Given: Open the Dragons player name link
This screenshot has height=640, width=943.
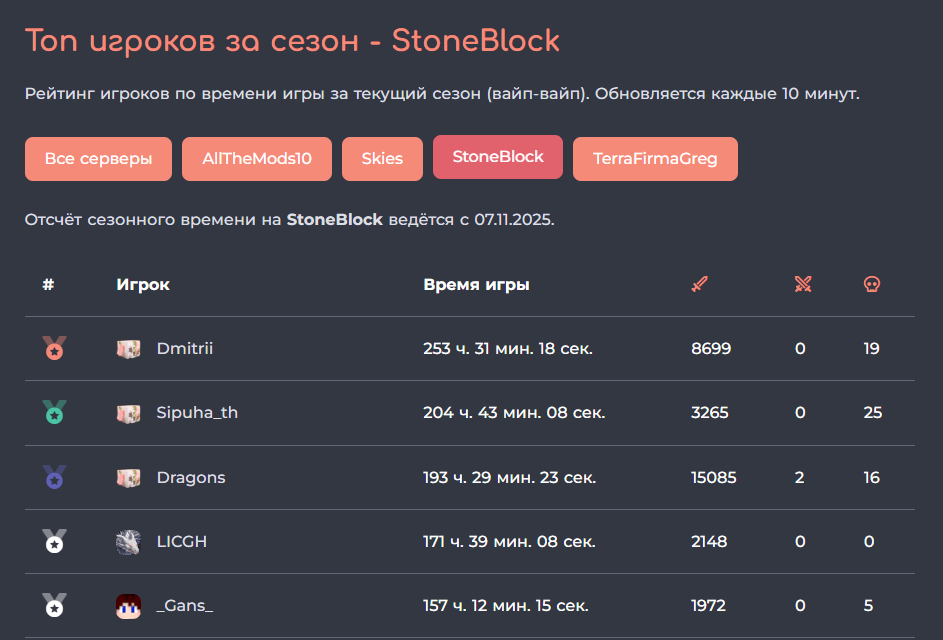Looking at the screenshot, I should (x=191, y=477).
